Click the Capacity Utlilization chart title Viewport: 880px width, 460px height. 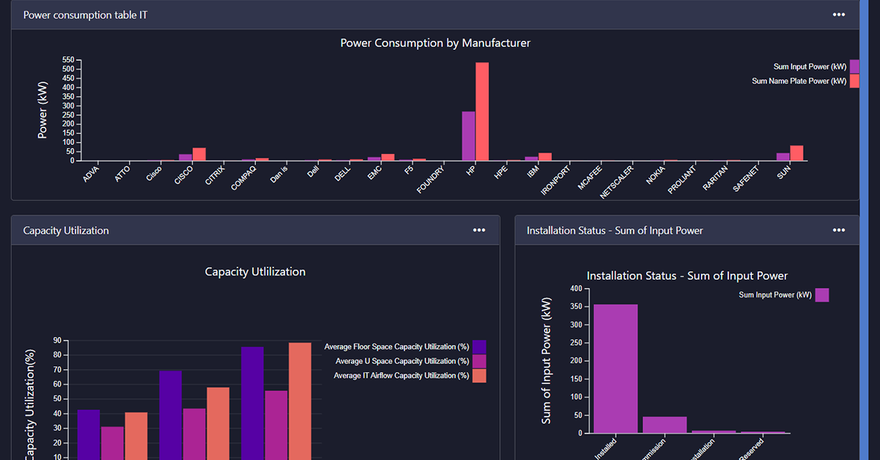click(255, 272)
